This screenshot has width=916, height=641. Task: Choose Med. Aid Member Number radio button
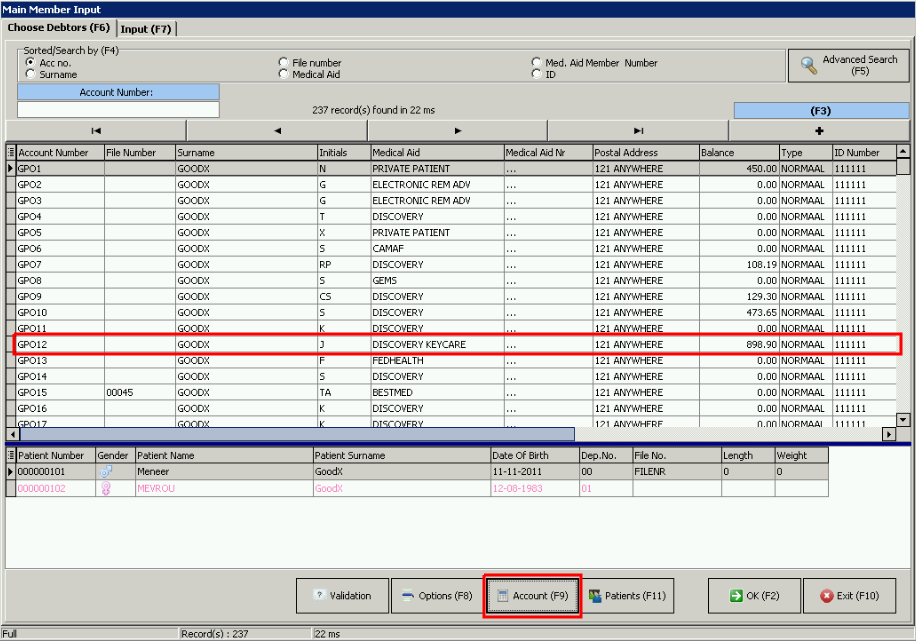[537, 63]
